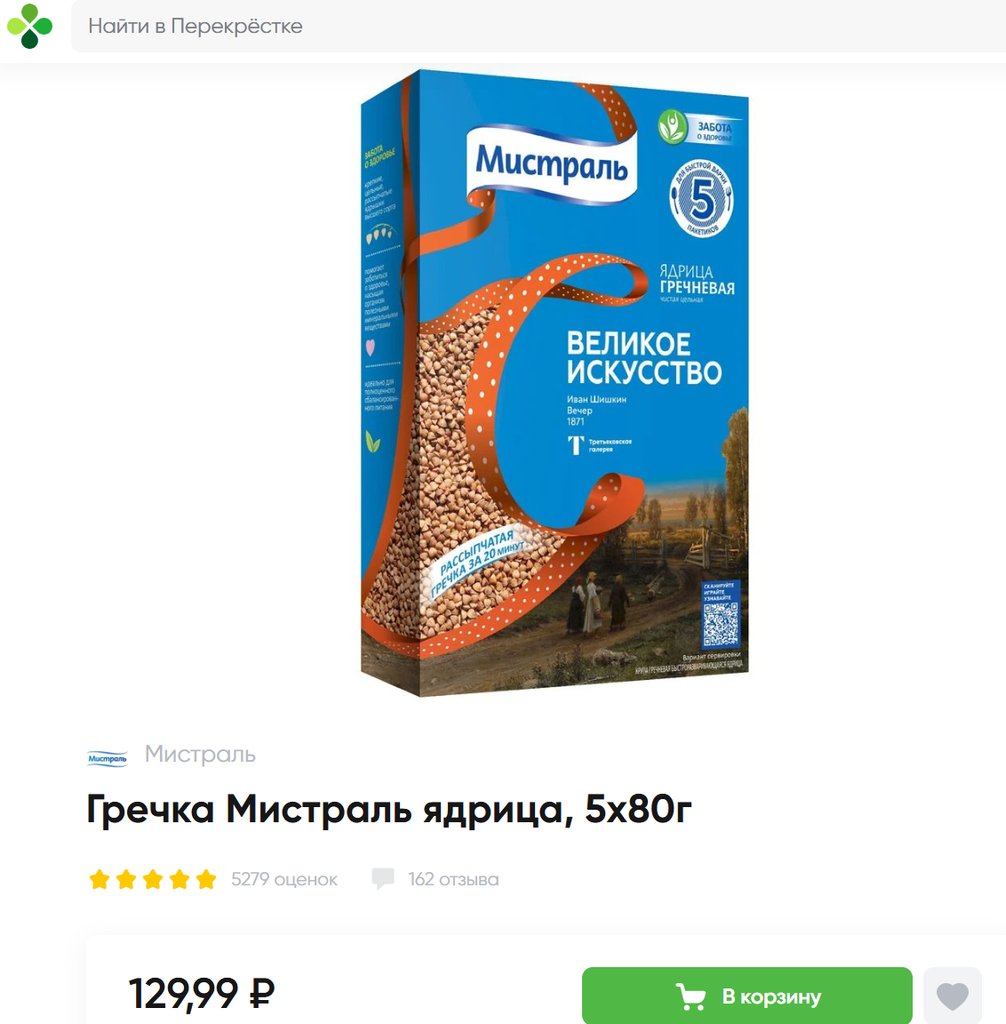Screen dimensions: 1006x1024
Task: Select the second rating star
Action: point(126,879)
